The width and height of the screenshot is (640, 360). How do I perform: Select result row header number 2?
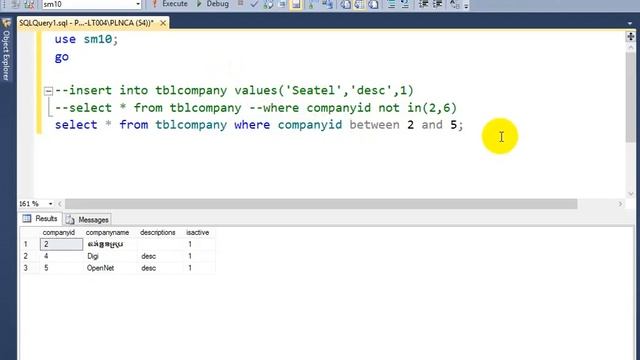pos(30,256)
